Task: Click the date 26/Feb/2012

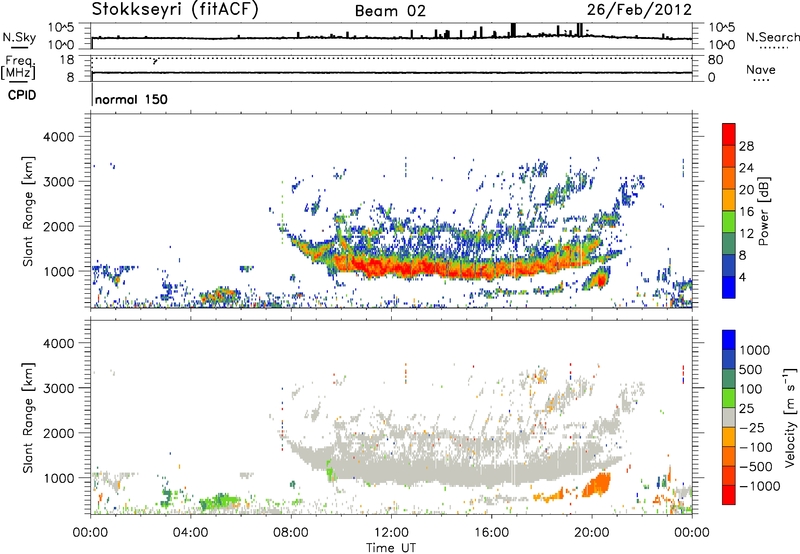Action: coord(639,10)
